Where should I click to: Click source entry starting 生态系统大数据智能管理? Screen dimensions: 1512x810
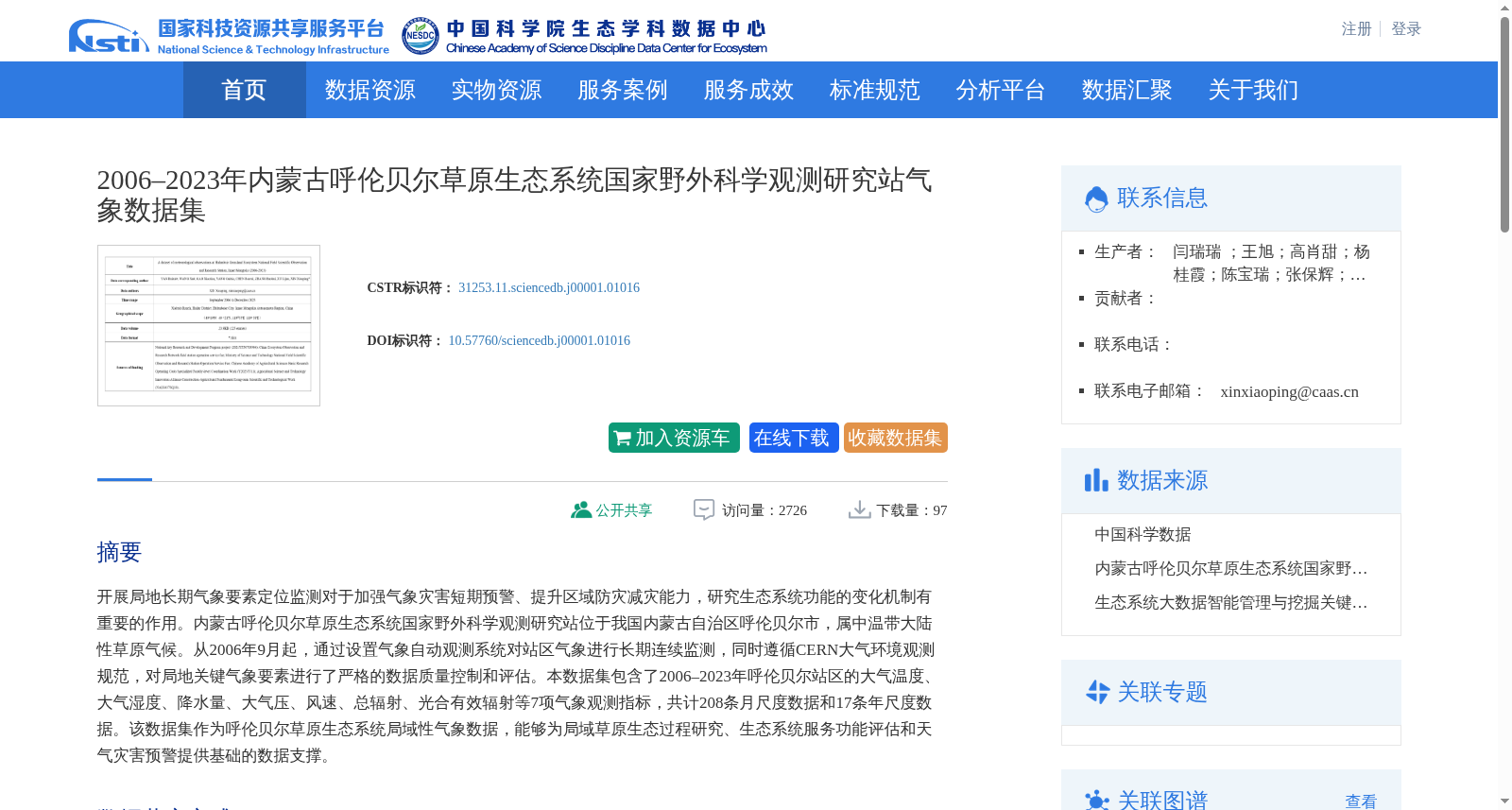1230,603
